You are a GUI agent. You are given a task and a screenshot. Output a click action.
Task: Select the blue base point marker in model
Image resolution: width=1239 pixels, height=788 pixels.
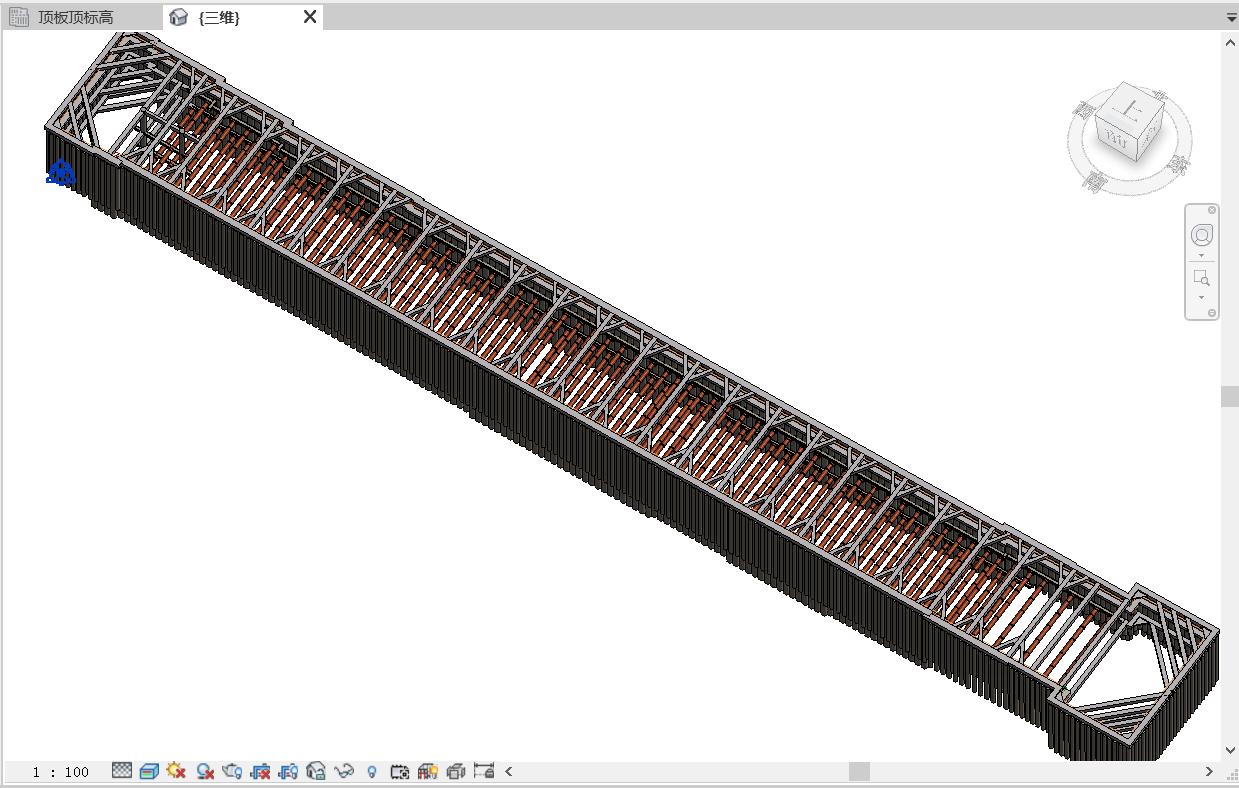click(x=60, y=173)
